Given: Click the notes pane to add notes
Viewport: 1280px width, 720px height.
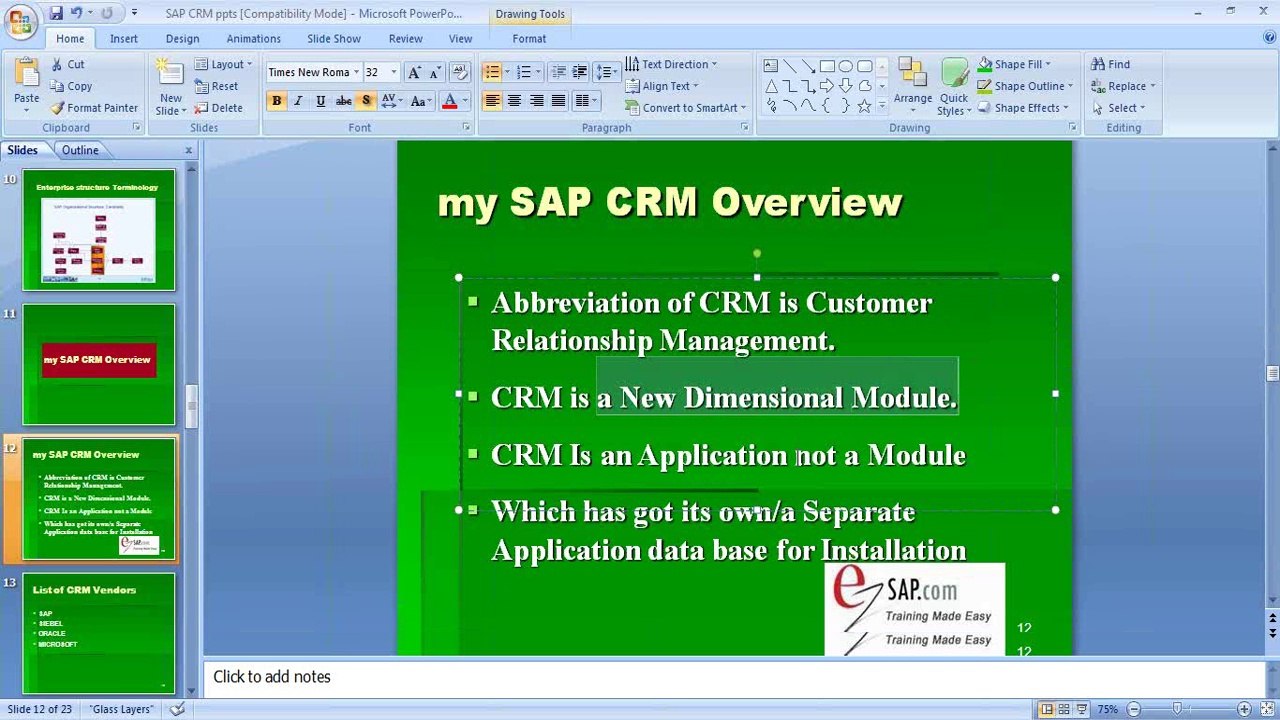Looking at the screenshot, I should [x=734, y=677].
